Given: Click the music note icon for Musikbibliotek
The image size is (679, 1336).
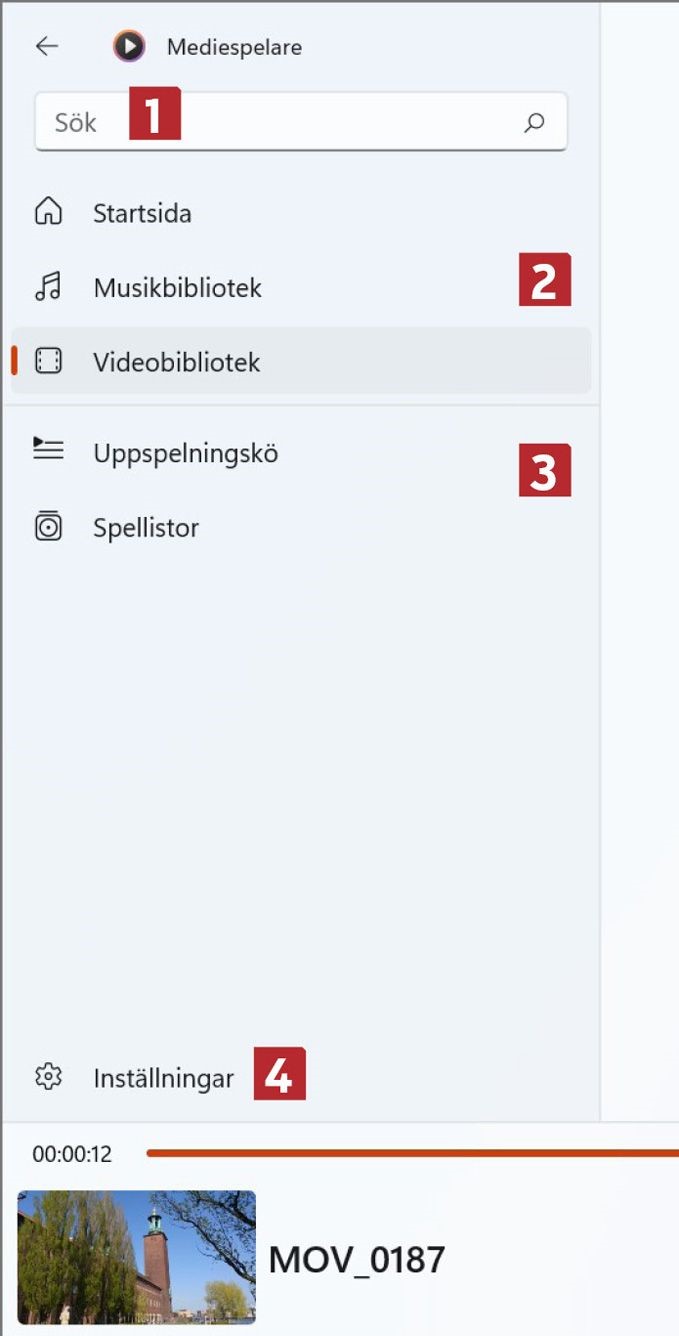Looking at the screenshot, I should [x=48, y=287].
